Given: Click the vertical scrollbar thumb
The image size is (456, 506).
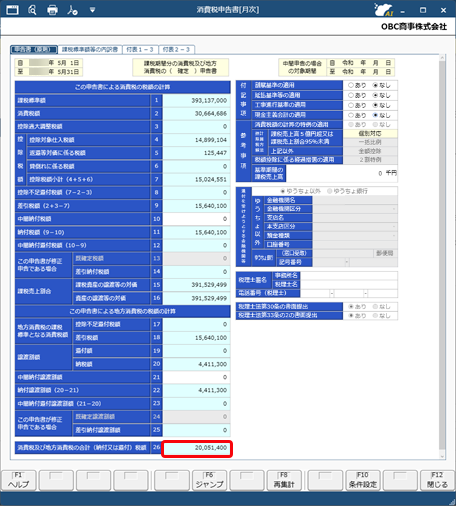Looking at the screenshot, I should tap(442, 255).
